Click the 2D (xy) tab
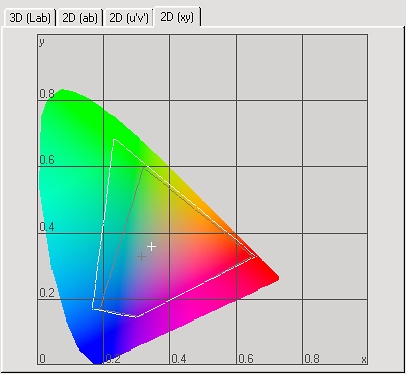 [x=177, y=17]
